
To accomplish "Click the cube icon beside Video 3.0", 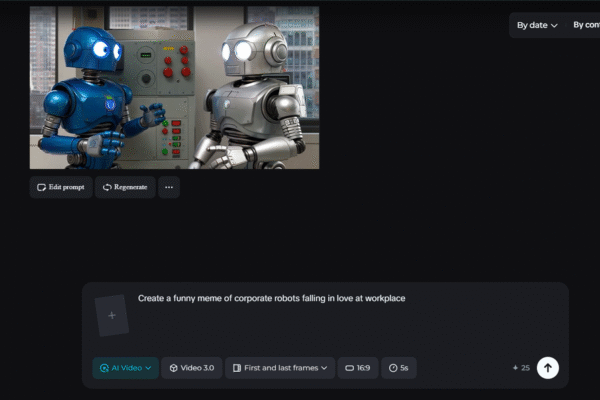I will pyautogui.click(x=172, y=368).
